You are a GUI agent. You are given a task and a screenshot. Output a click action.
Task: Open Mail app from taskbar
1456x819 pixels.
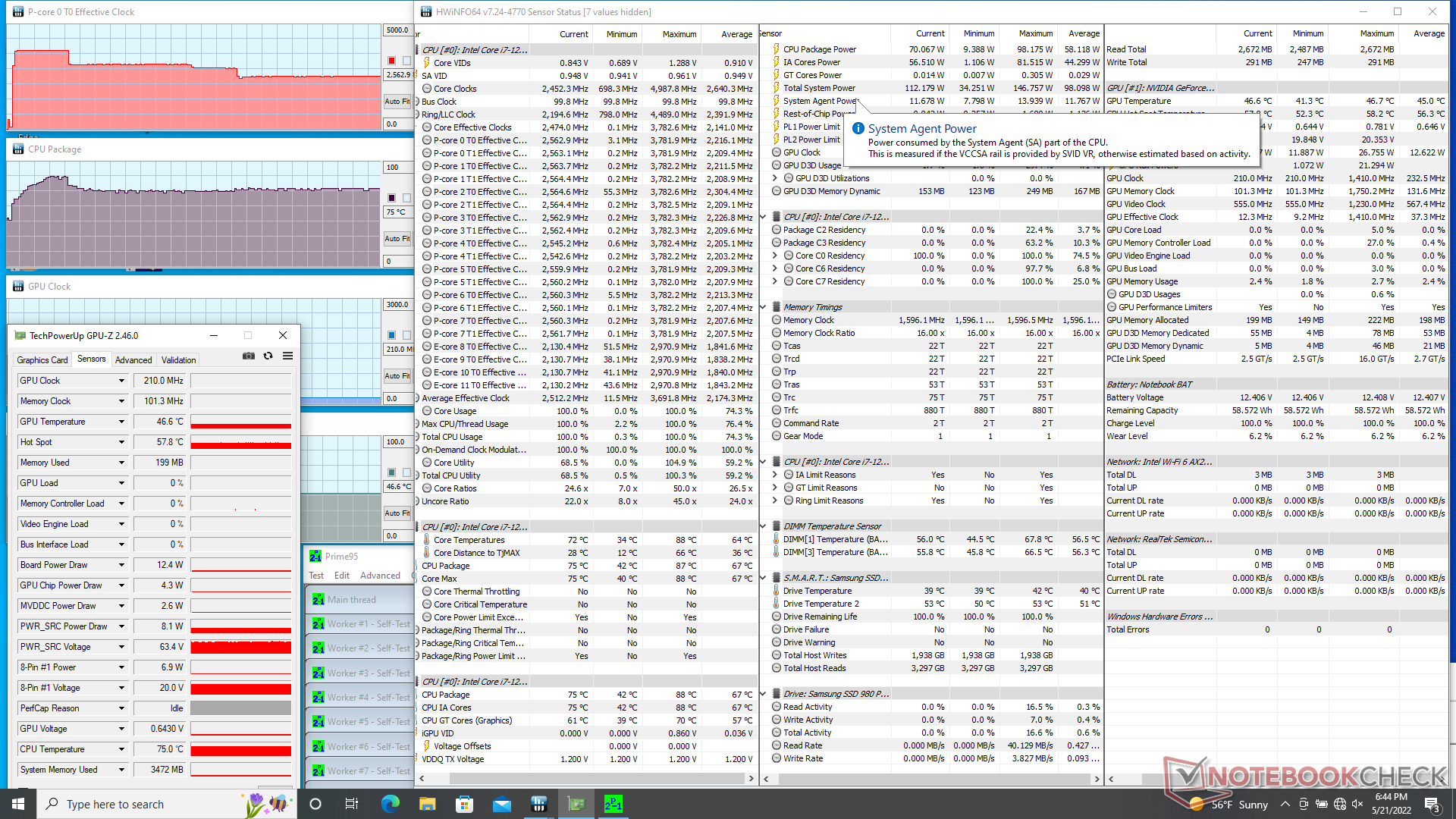click(501, 804)
